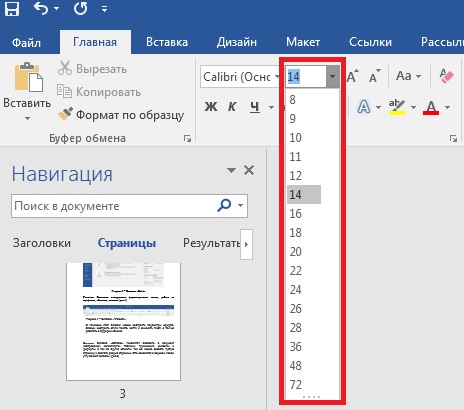The image size is (464, 410).
Task: Increase font size with the larger A icon
Action: point(353,76)
